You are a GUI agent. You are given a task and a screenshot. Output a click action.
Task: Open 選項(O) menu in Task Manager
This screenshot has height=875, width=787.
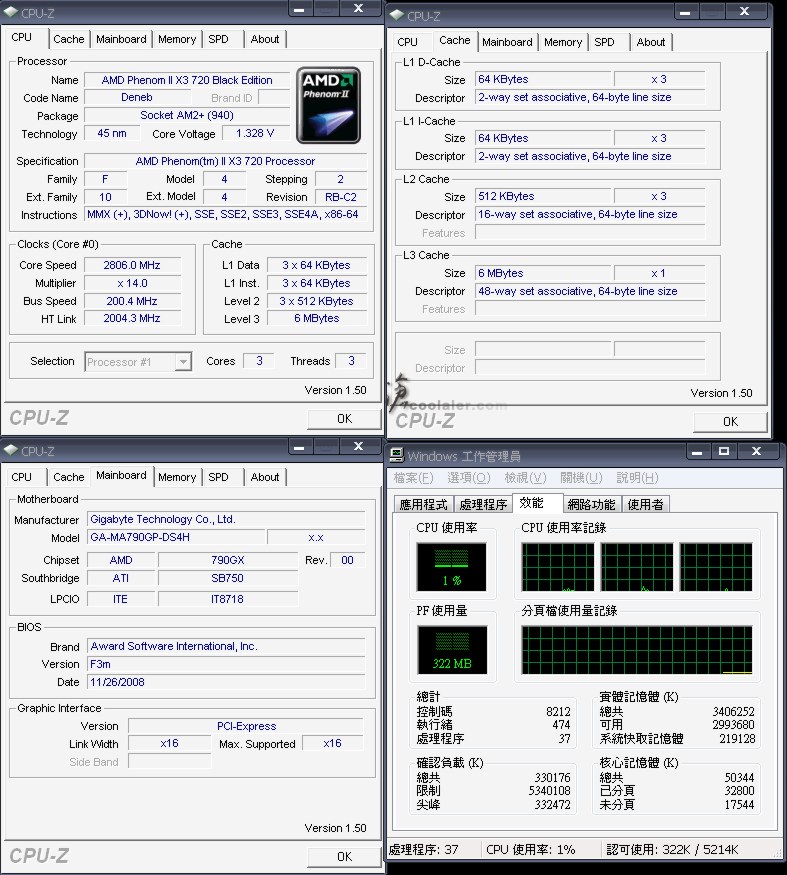(469, 478)
